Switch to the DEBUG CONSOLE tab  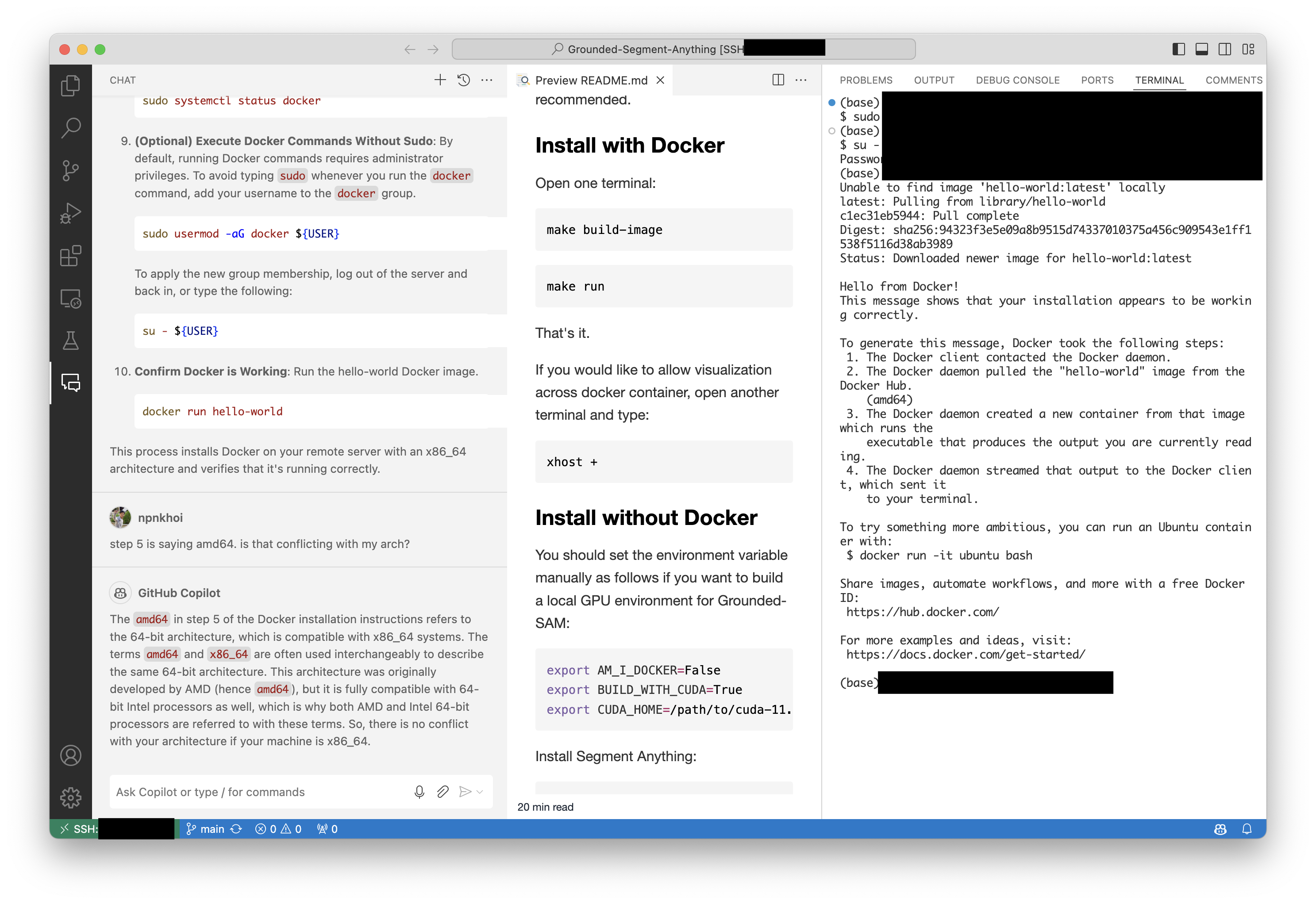pyautogui.click(x=1017, y=80)
